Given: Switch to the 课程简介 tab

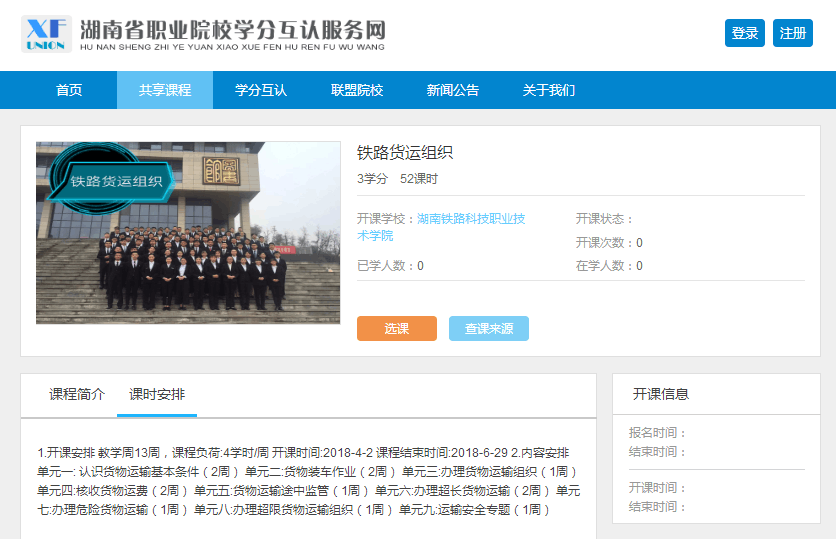Looking at the screenshot, I should (x=77, y=395).
